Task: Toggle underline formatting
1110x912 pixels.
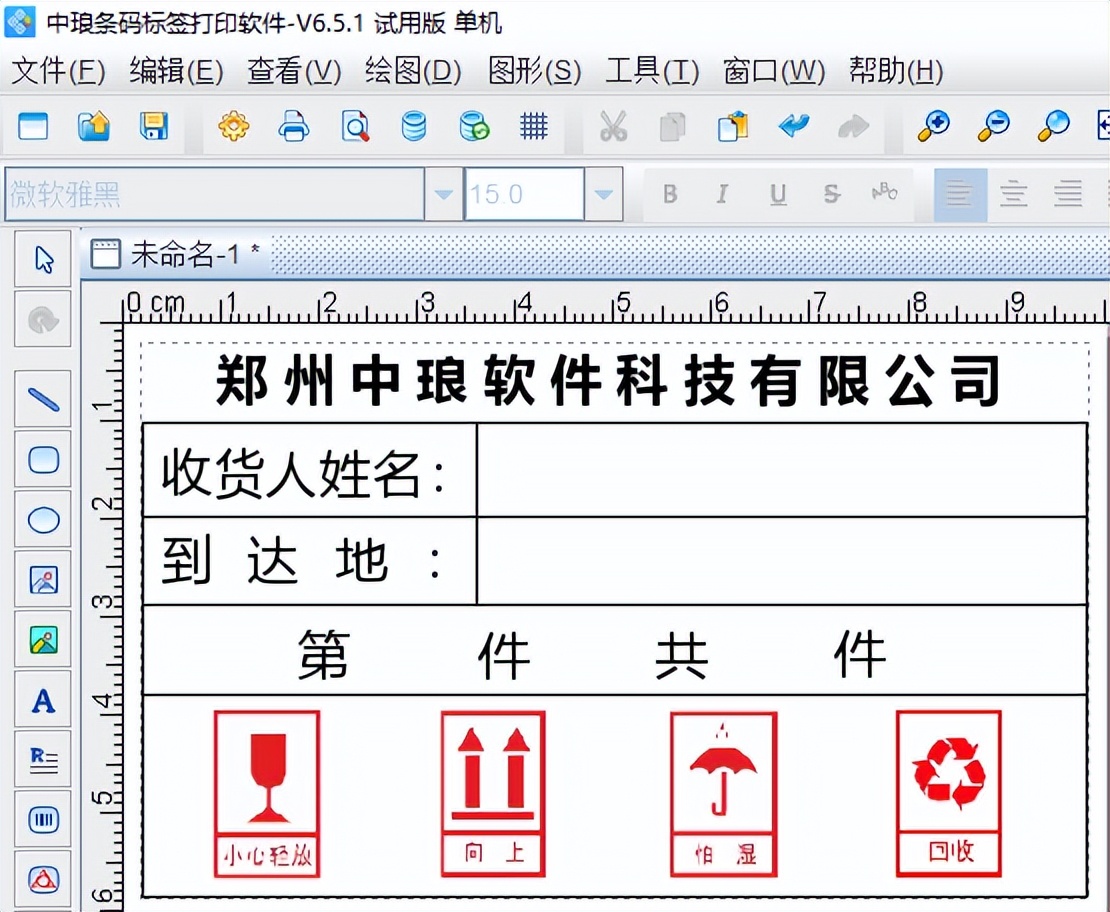Action: [777, 193]
